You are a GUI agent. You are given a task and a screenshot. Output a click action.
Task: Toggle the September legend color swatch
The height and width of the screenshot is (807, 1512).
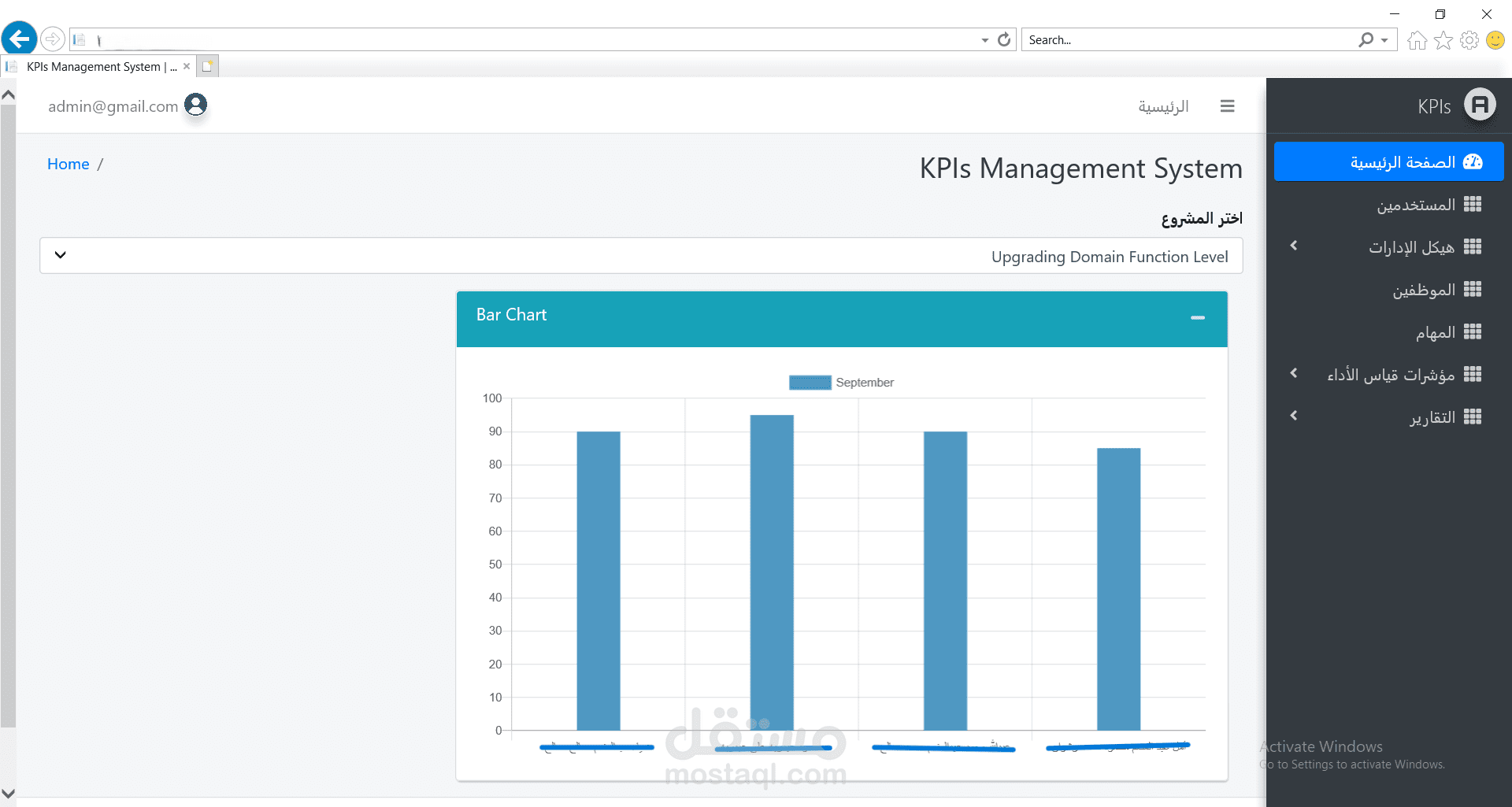(x=810, y=383)
